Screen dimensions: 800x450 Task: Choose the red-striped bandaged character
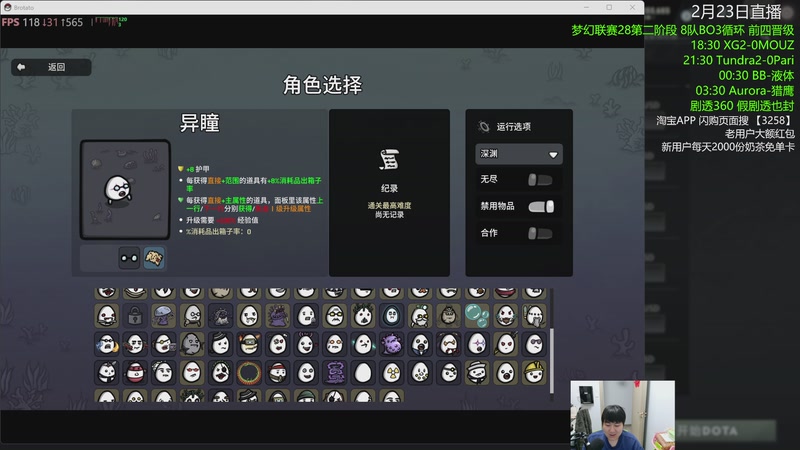[135, 372]
